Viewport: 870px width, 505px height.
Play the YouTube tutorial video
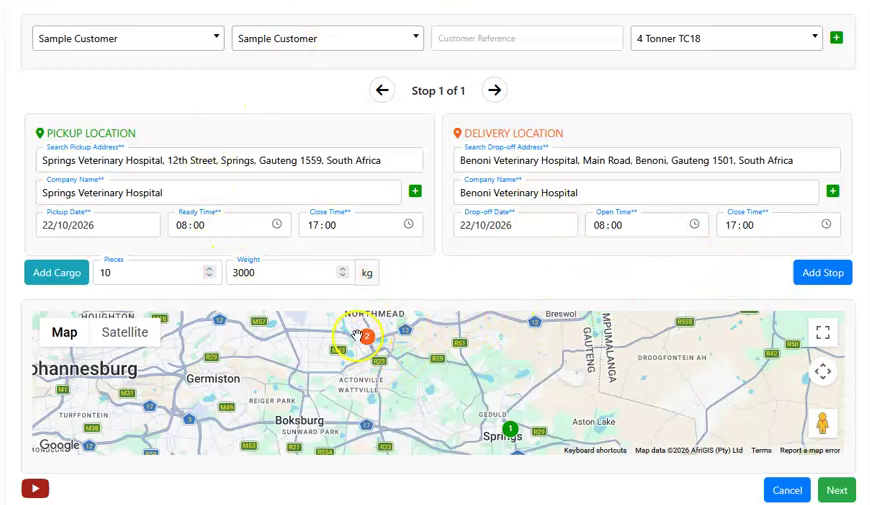pyautogui.click(x=36, y=488)
